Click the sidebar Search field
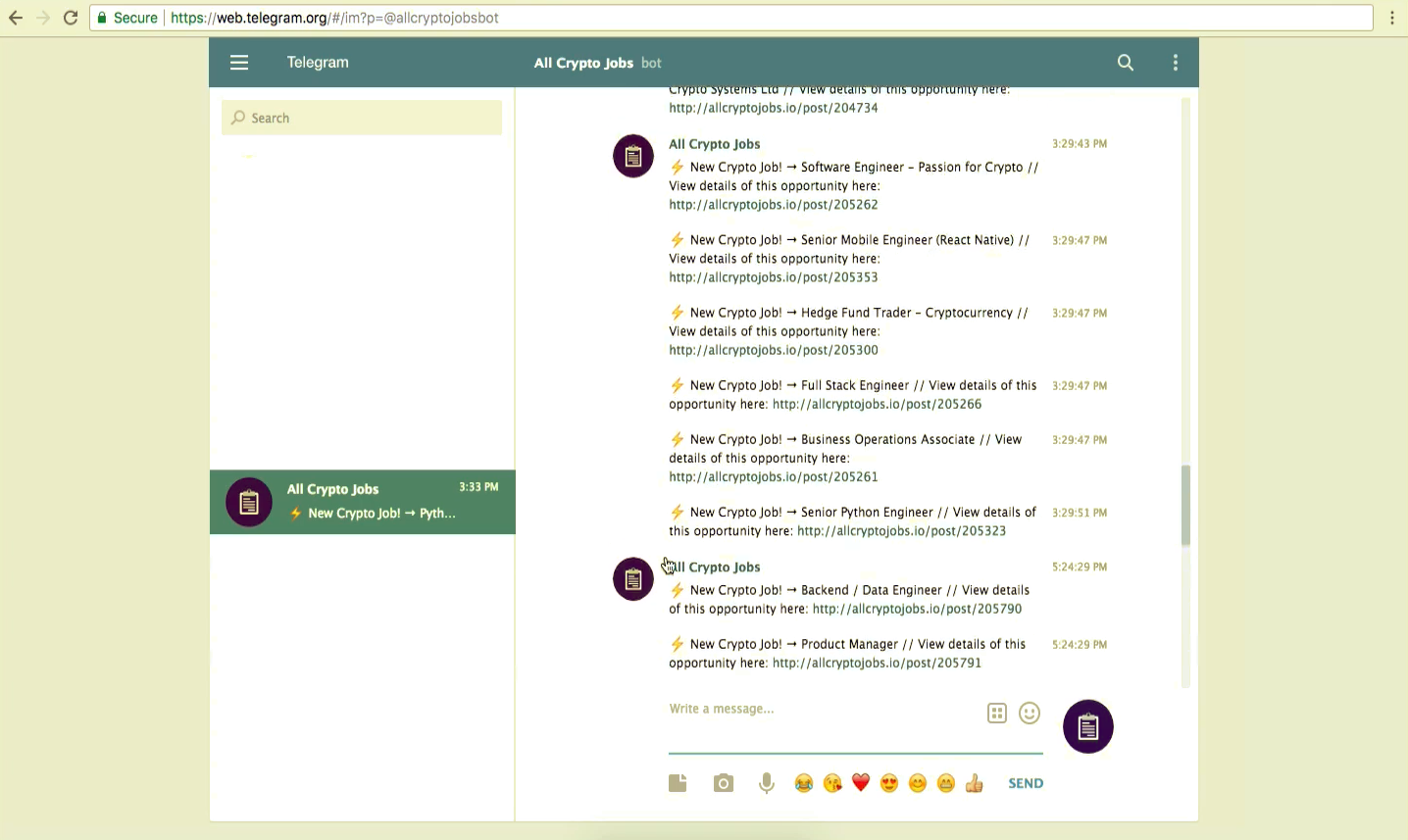The width and height of the screenshot is (1408, 840). point(362,118)
